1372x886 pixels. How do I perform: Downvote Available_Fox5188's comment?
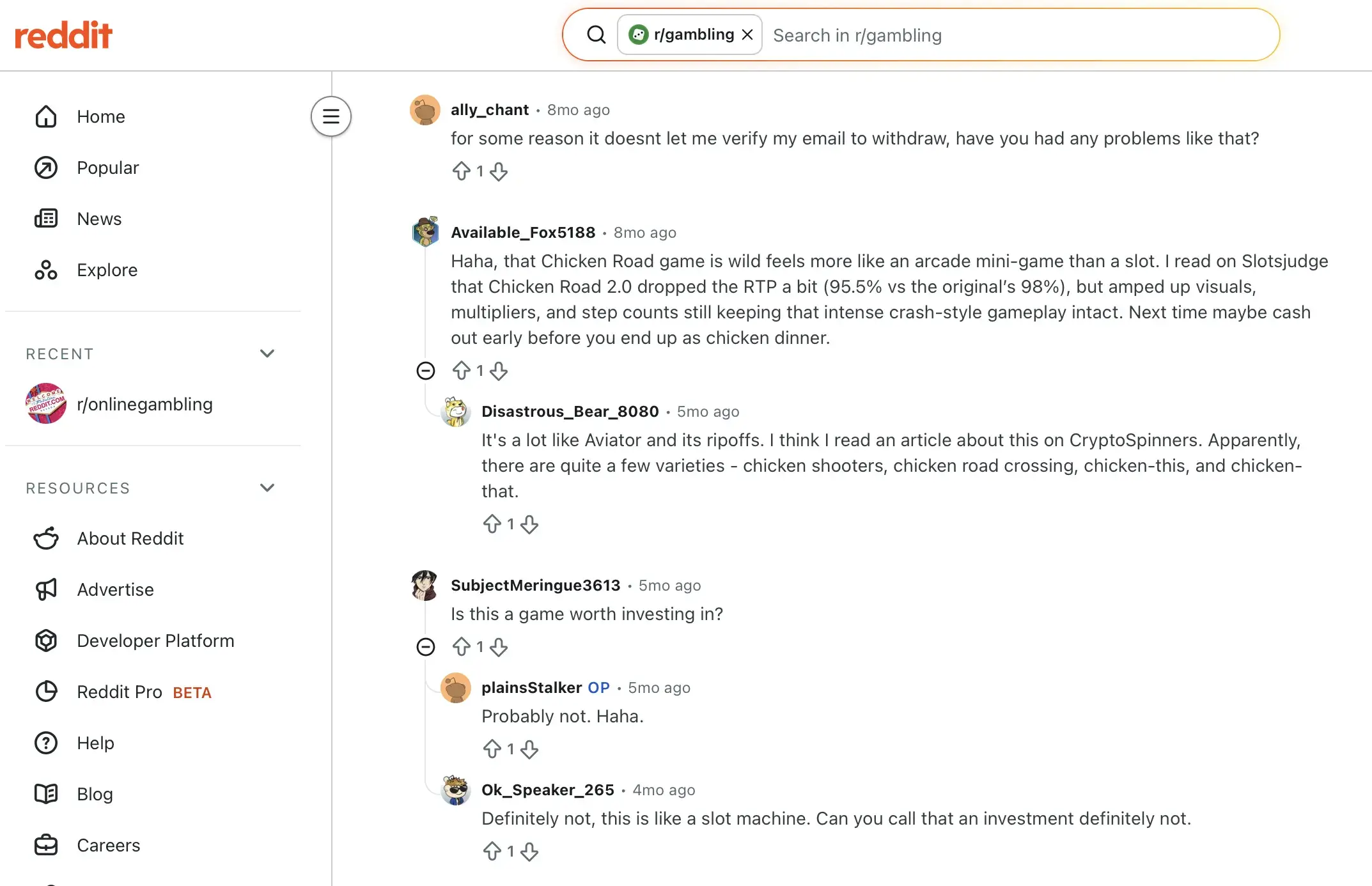coord(499,371)
